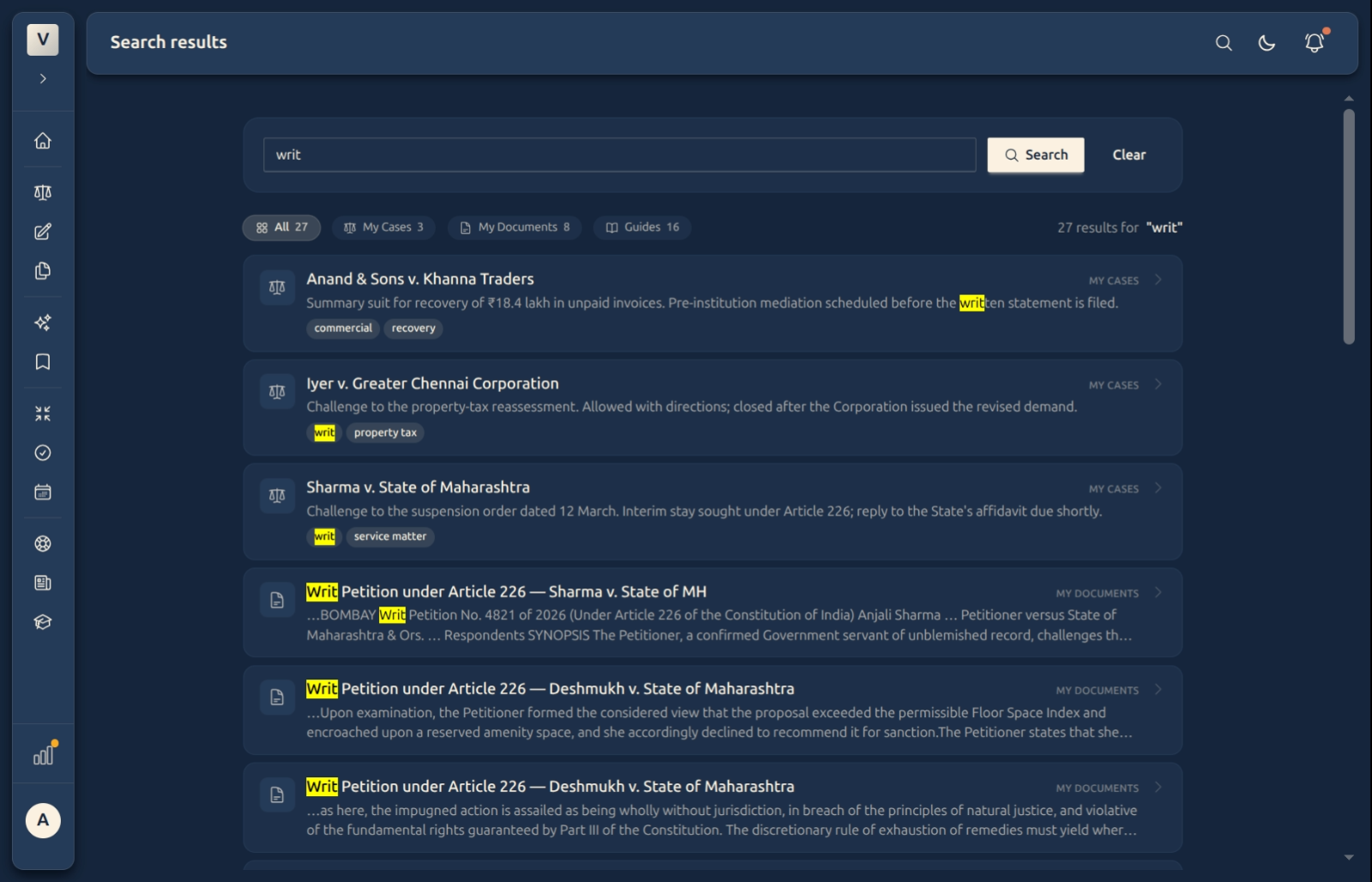The width and height of the screenshot is (1372, 882).
Task: Open the sparkles AI icon in the sidebar
Action: (43, 323)
